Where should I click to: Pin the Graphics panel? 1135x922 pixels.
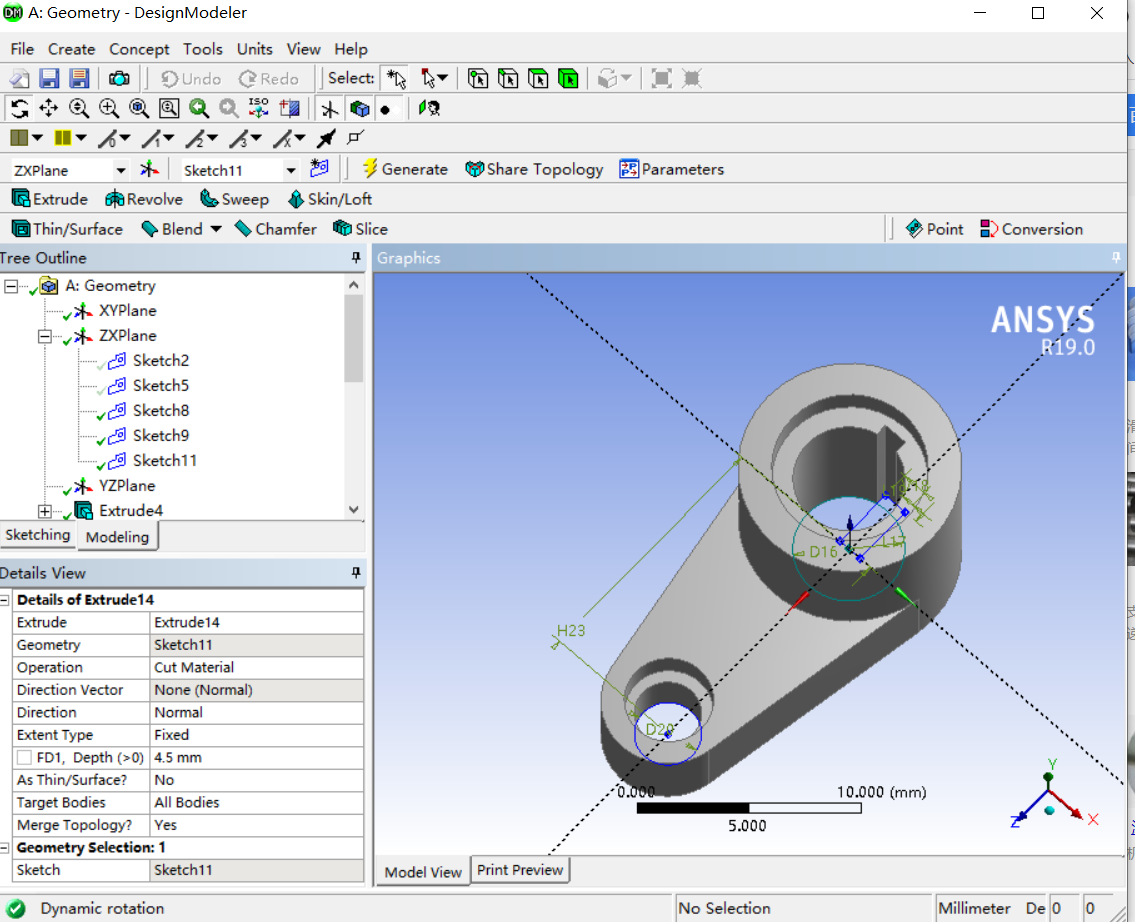coord(1115,257)
